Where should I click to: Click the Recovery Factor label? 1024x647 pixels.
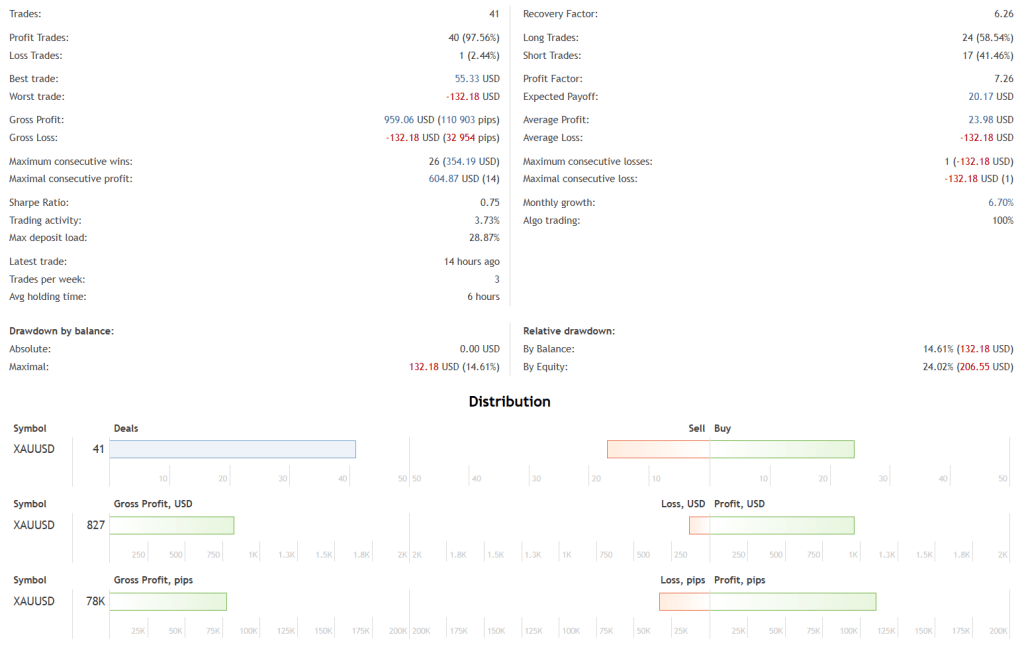point(560,14)
